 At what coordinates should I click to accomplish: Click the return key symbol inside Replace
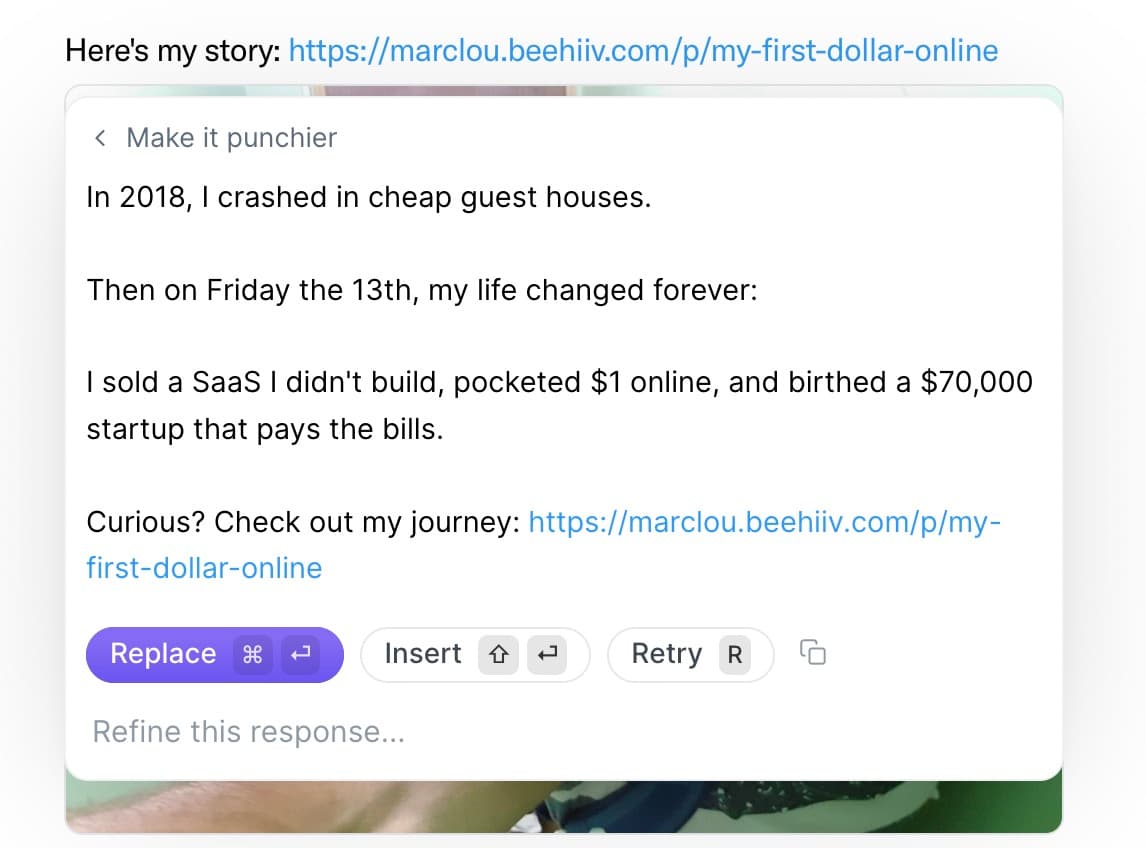[x=300, y=654]
